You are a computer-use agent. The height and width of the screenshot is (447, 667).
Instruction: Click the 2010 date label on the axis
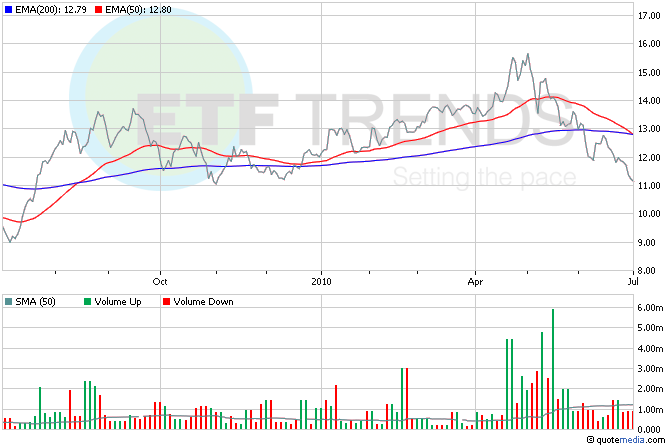pyautogui.click(x=321, y=282)
